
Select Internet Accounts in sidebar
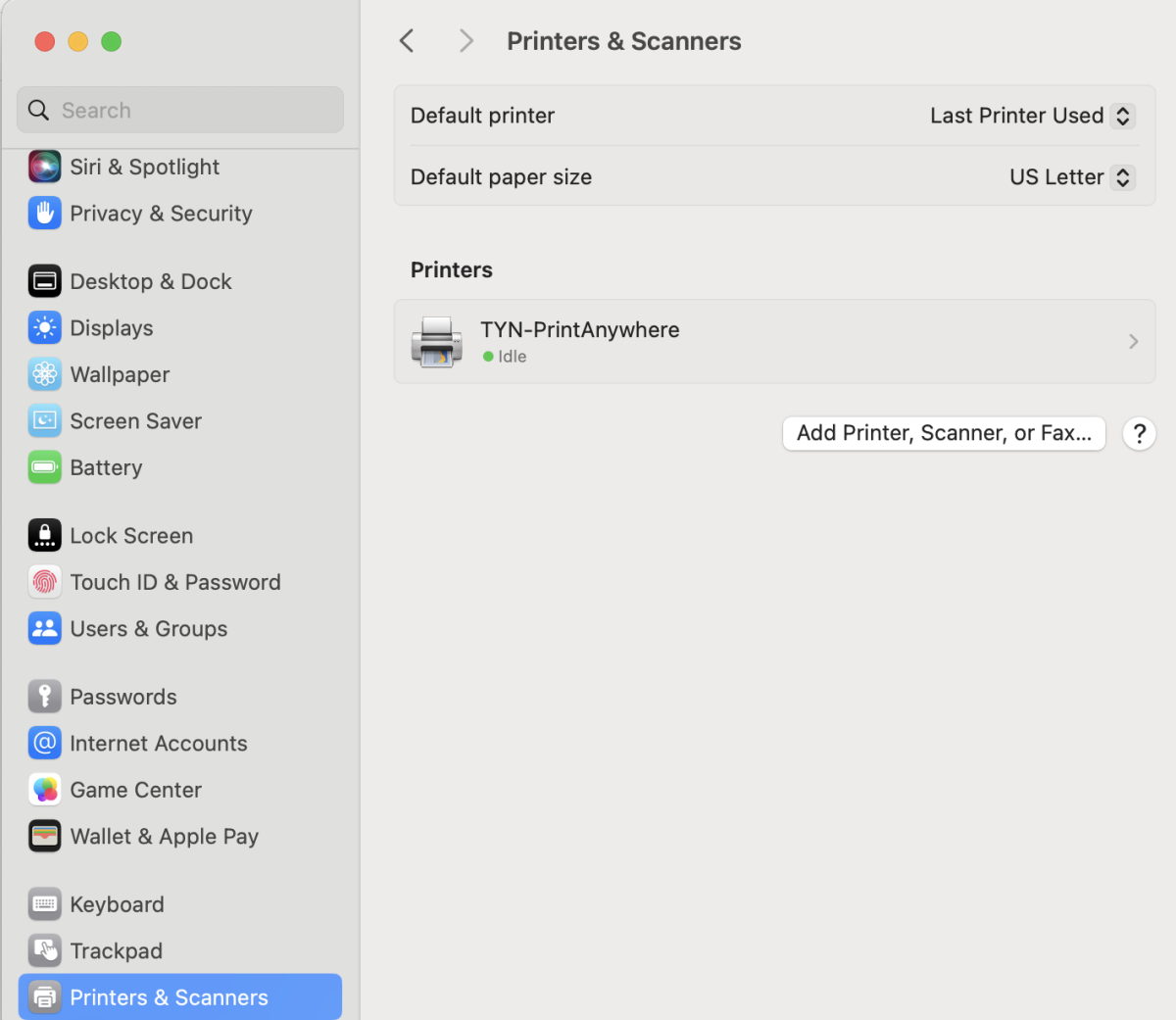(158, 744)
